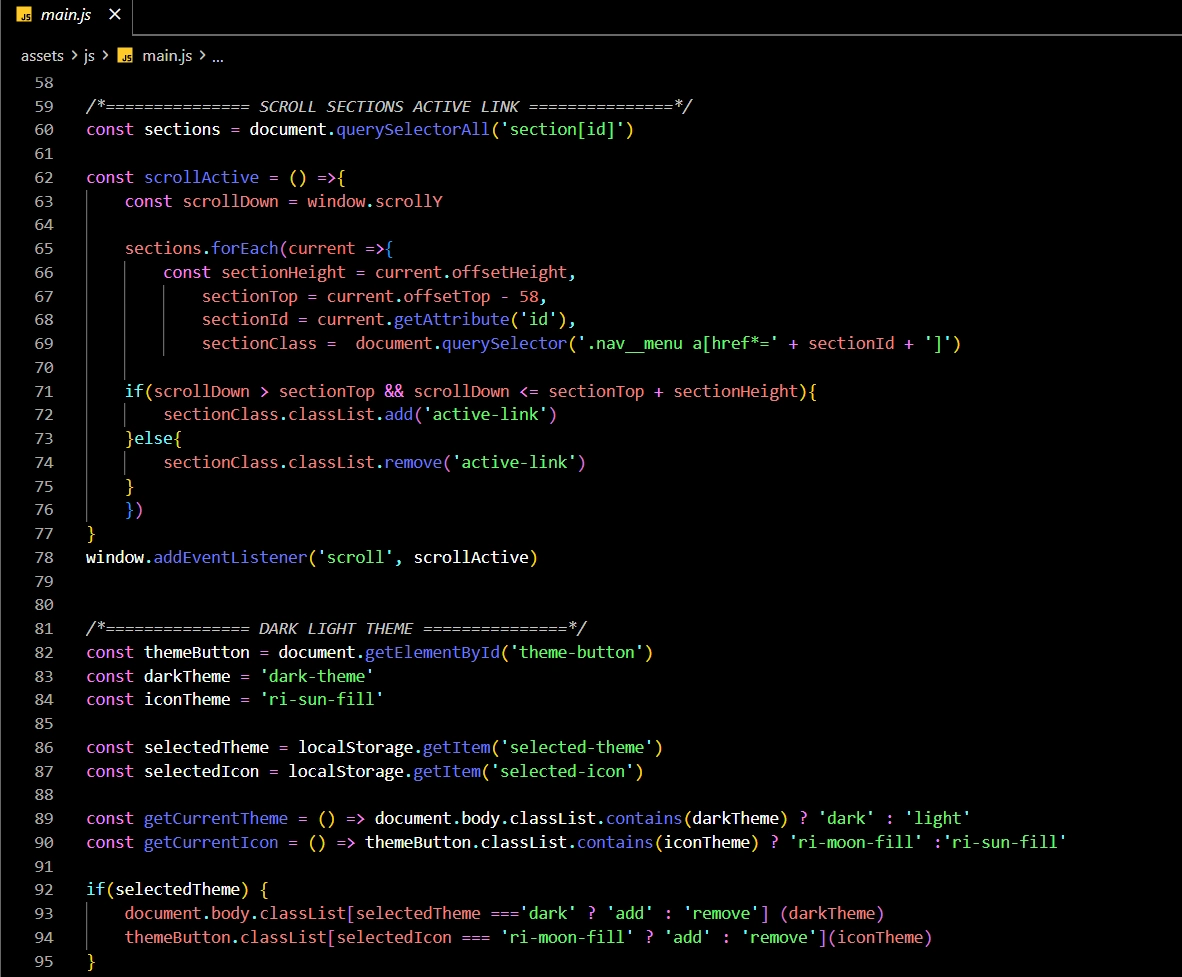Click the 'DARK LIGHT THEME' comment
Viewport: 1182px width, 977px height.
[x=335, y=629]
